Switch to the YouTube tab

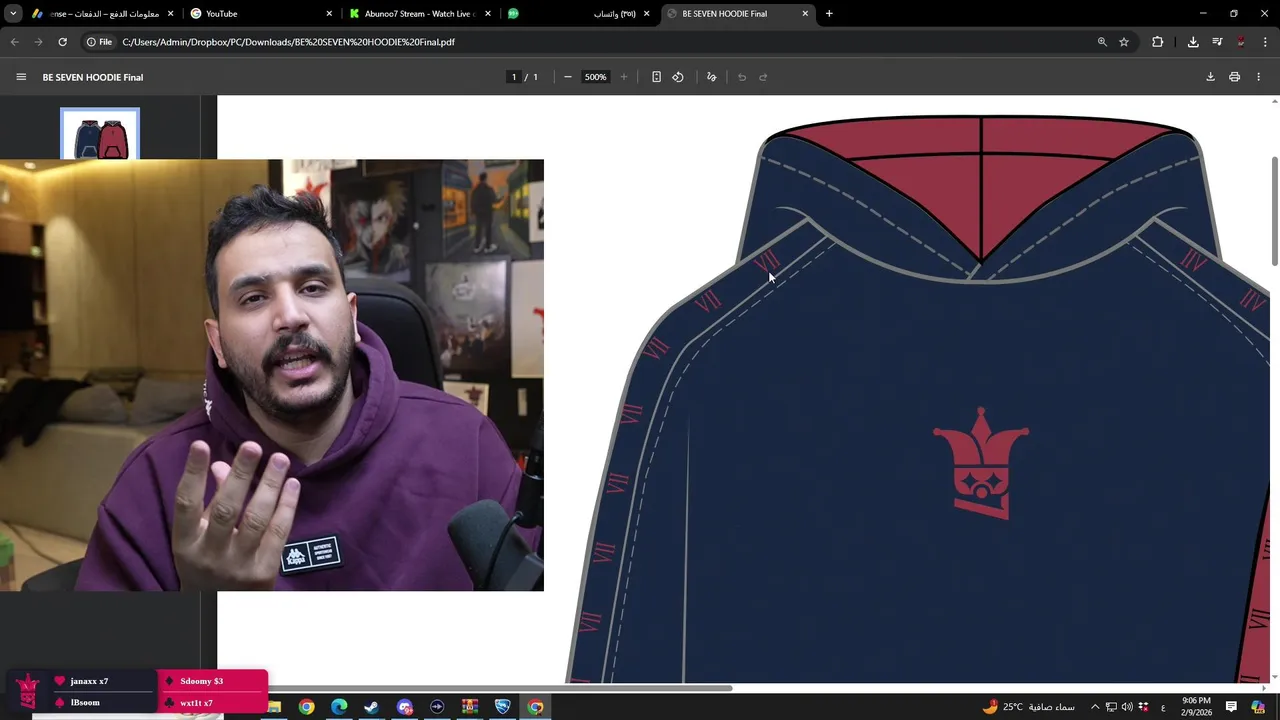coord(262,14)
